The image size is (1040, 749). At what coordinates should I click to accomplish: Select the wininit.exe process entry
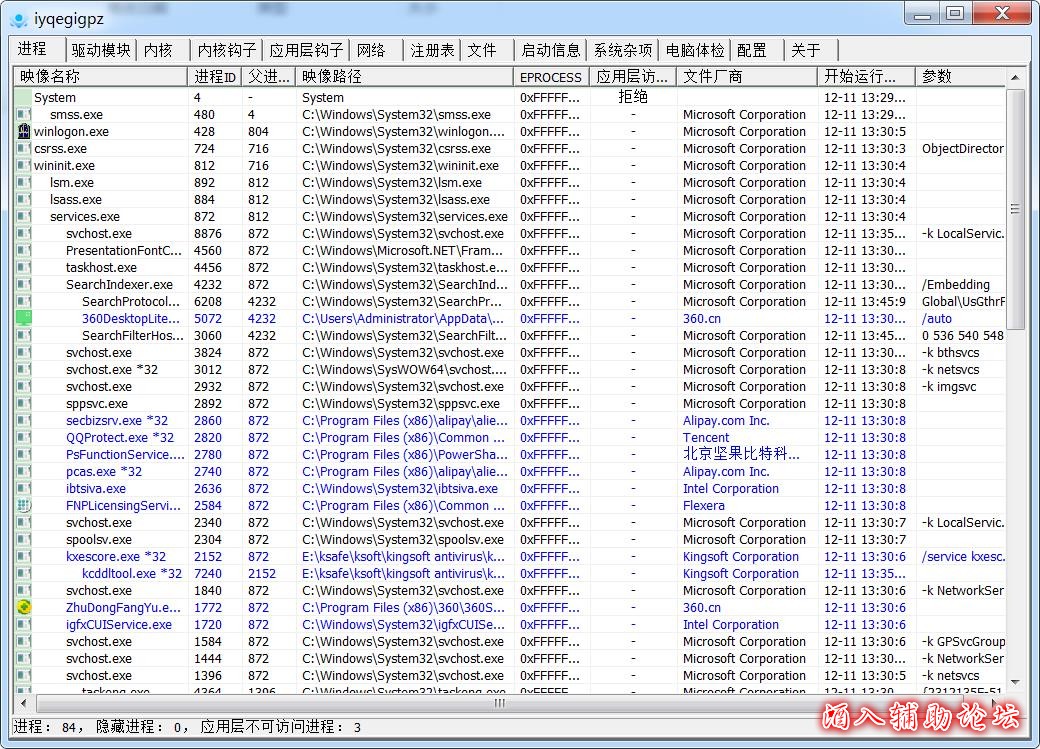[64, 166]
